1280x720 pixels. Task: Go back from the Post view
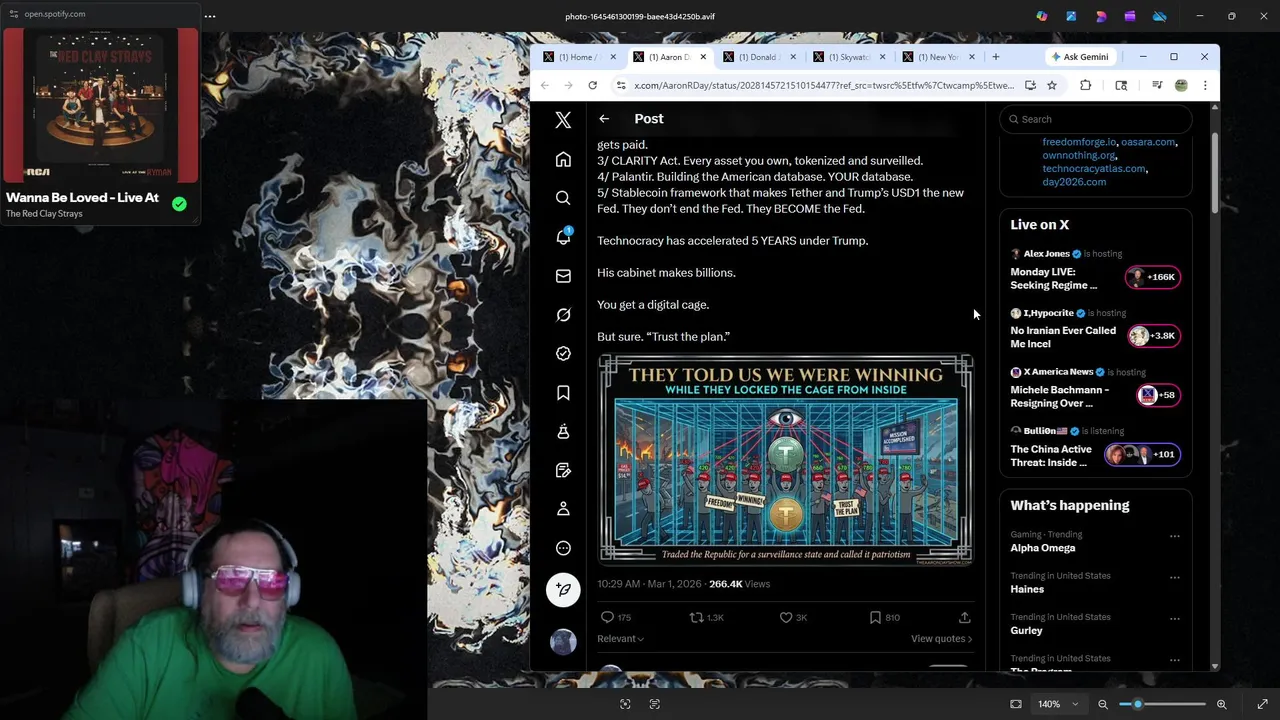(604, 119)
